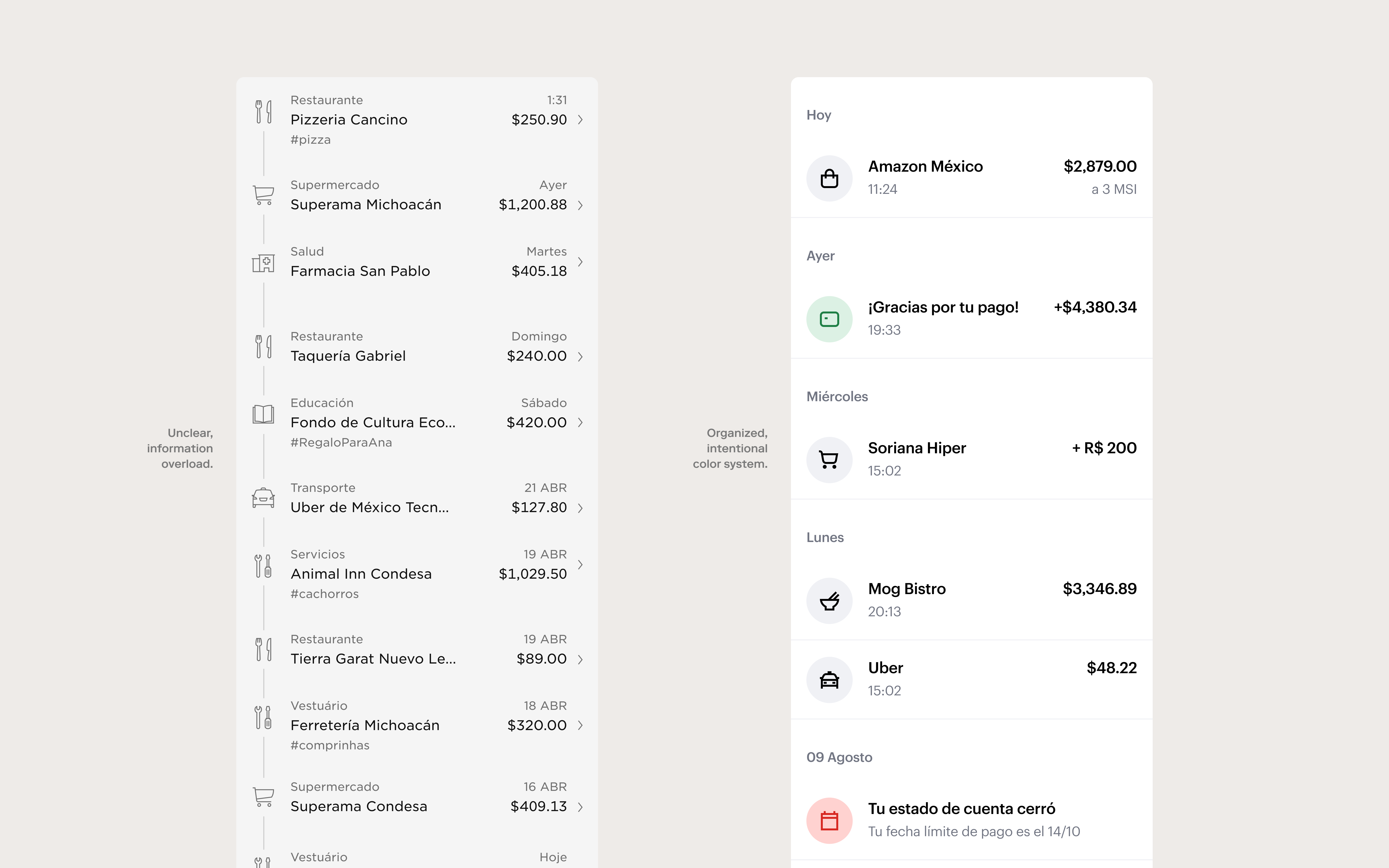Image resolution: width=1389 pixels, height=868 pixels.
Task: Click the Hoy section header
Action: coord(818,115)
